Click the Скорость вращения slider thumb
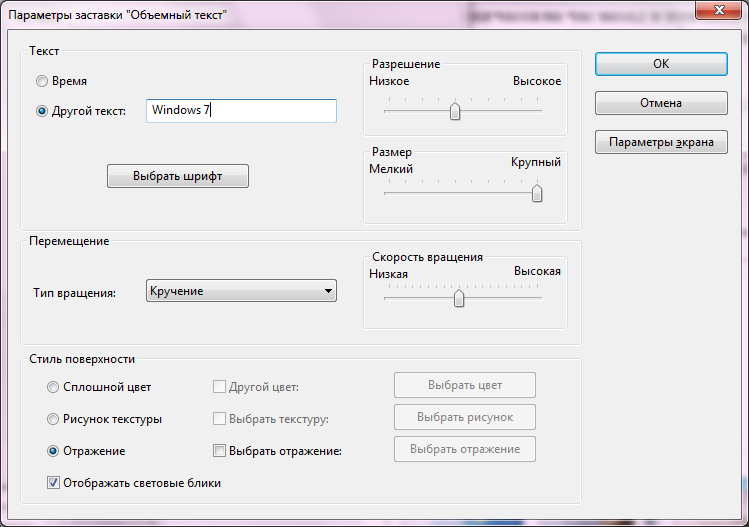 (x=459, y=298)
